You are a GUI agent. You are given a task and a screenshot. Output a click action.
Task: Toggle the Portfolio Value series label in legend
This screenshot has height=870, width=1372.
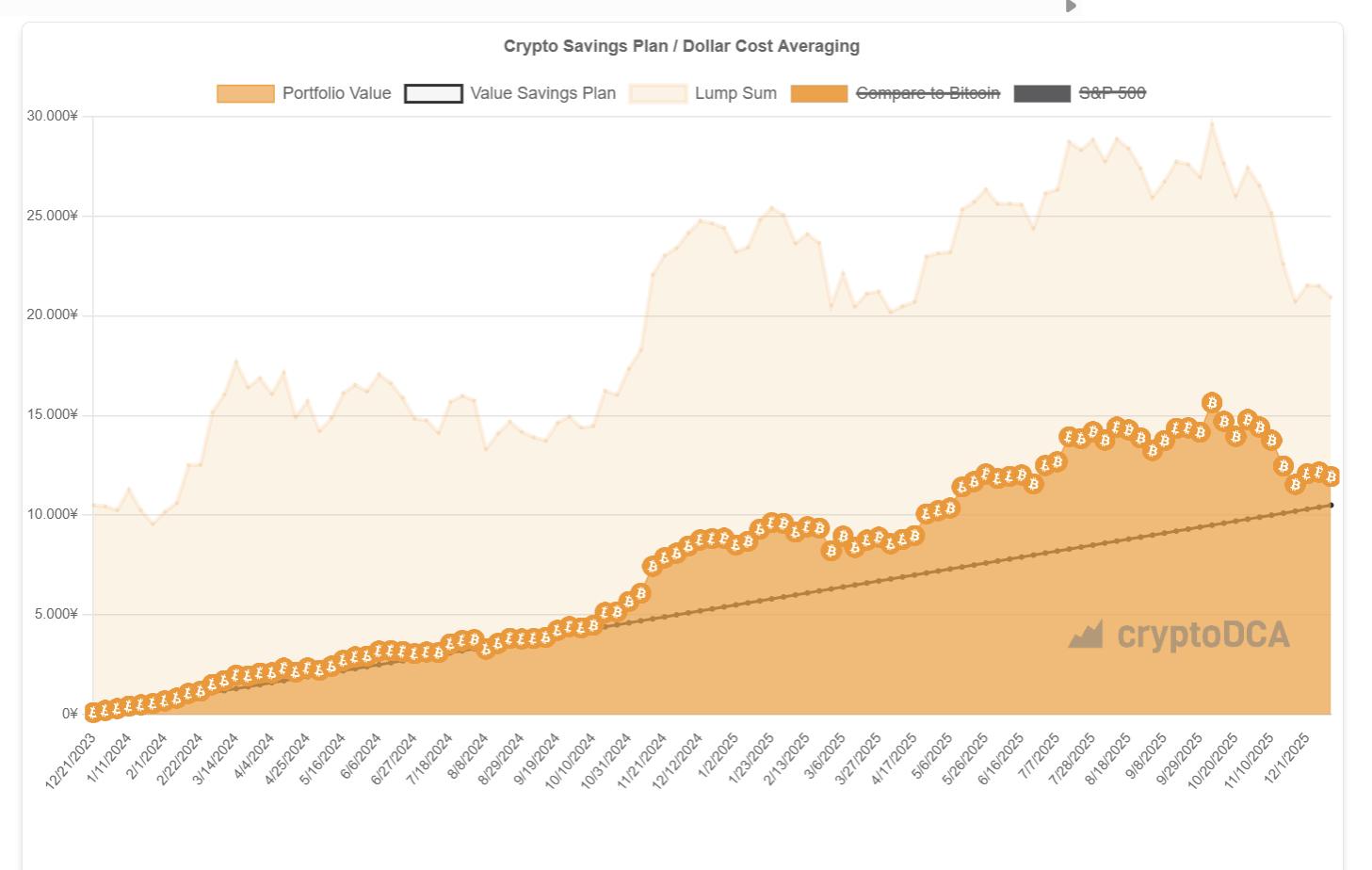click(x=336, y=93)
